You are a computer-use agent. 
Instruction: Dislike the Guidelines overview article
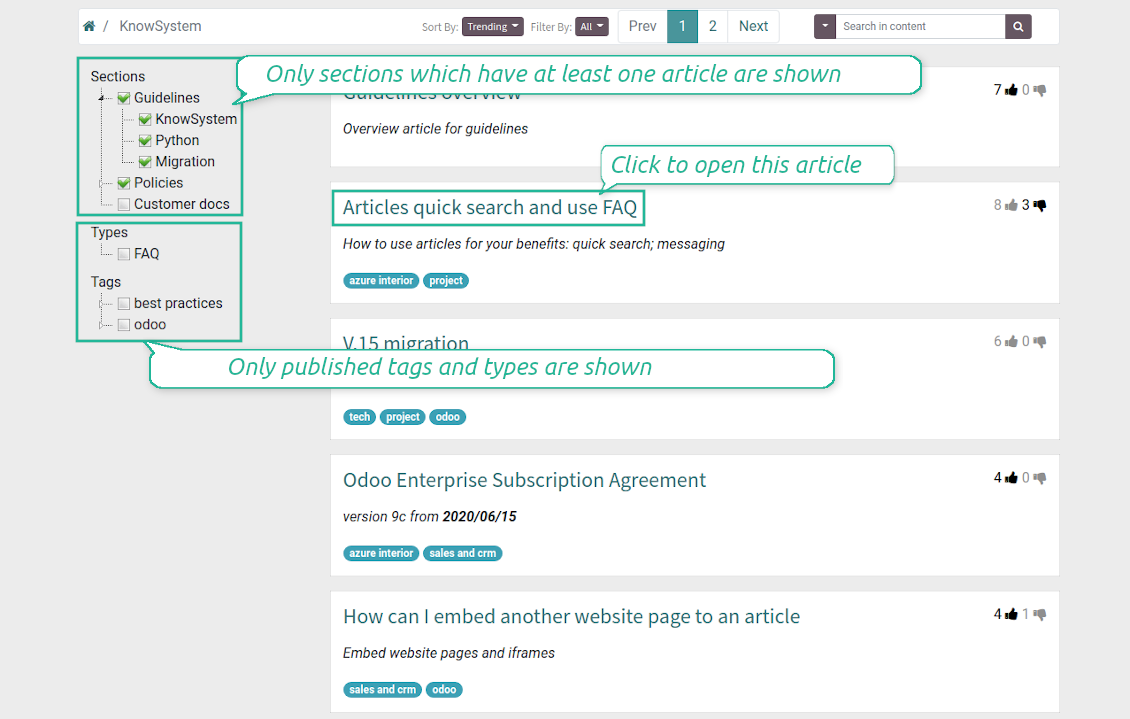click(1039, 90)
